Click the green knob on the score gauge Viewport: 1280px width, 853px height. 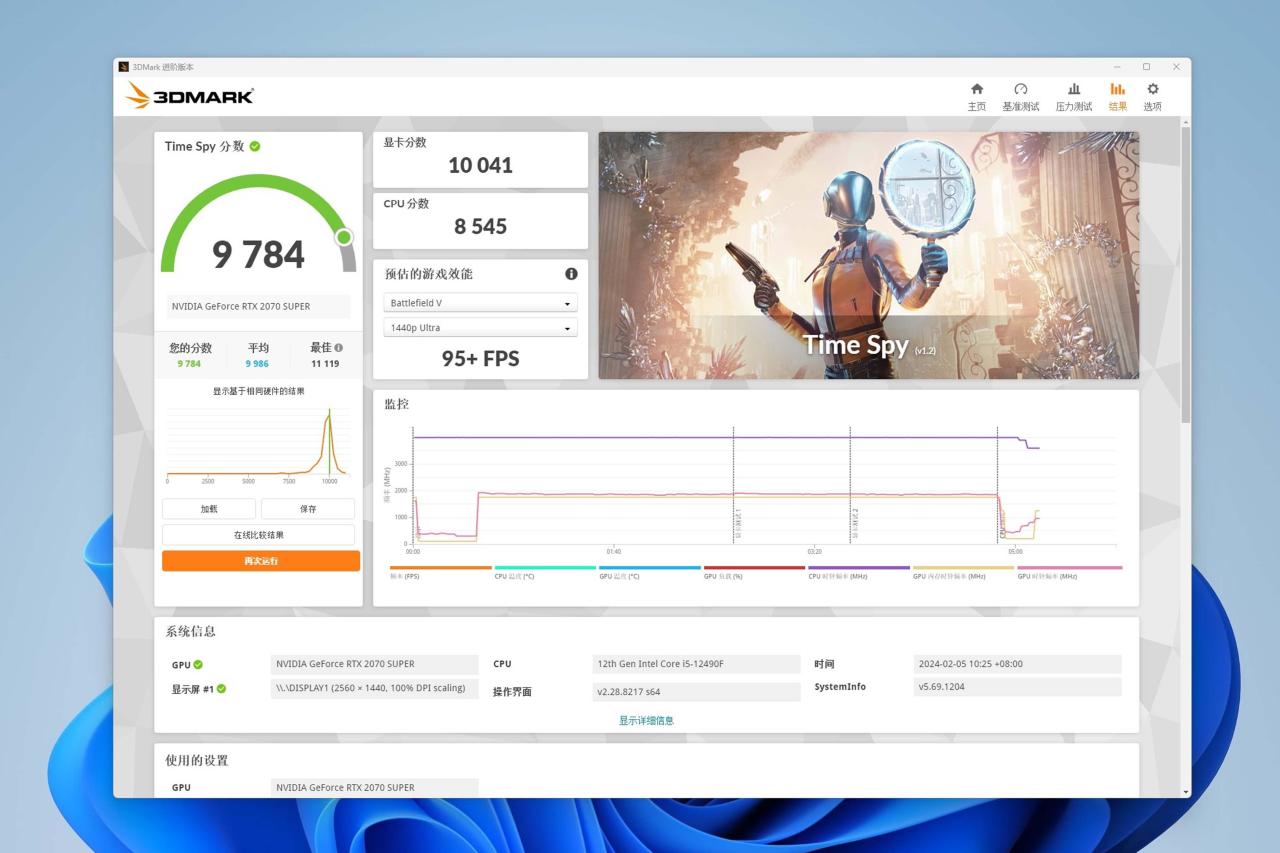(344, 237)
